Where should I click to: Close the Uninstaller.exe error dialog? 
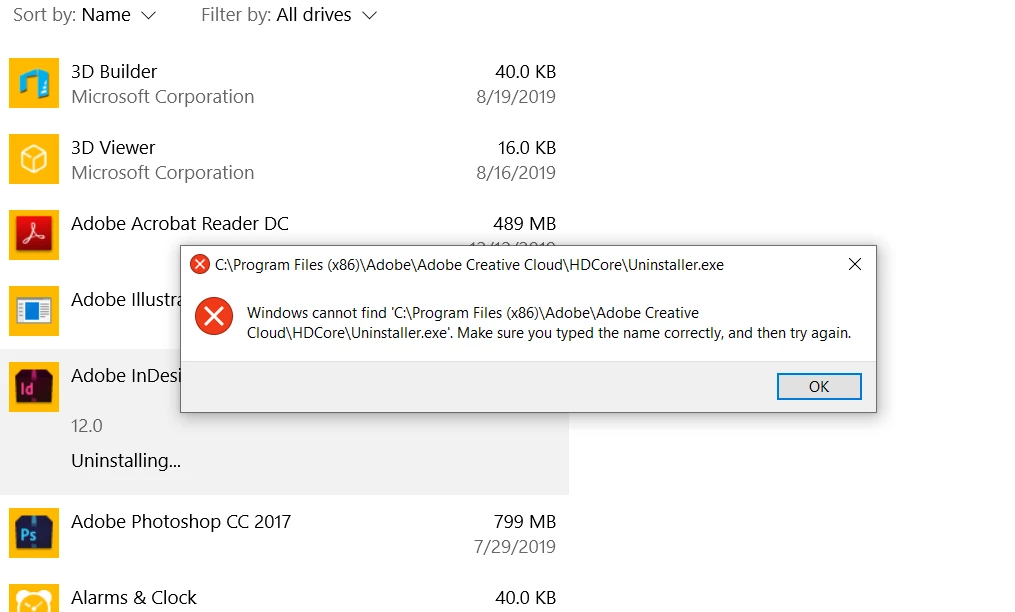[x=854, y=264]
